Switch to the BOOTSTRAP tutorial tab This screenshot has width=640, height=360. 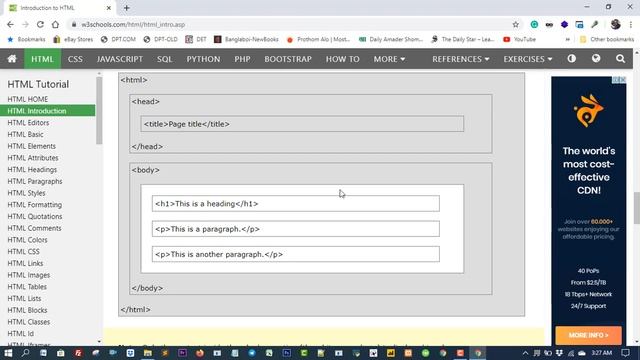(x=288, y=59)
